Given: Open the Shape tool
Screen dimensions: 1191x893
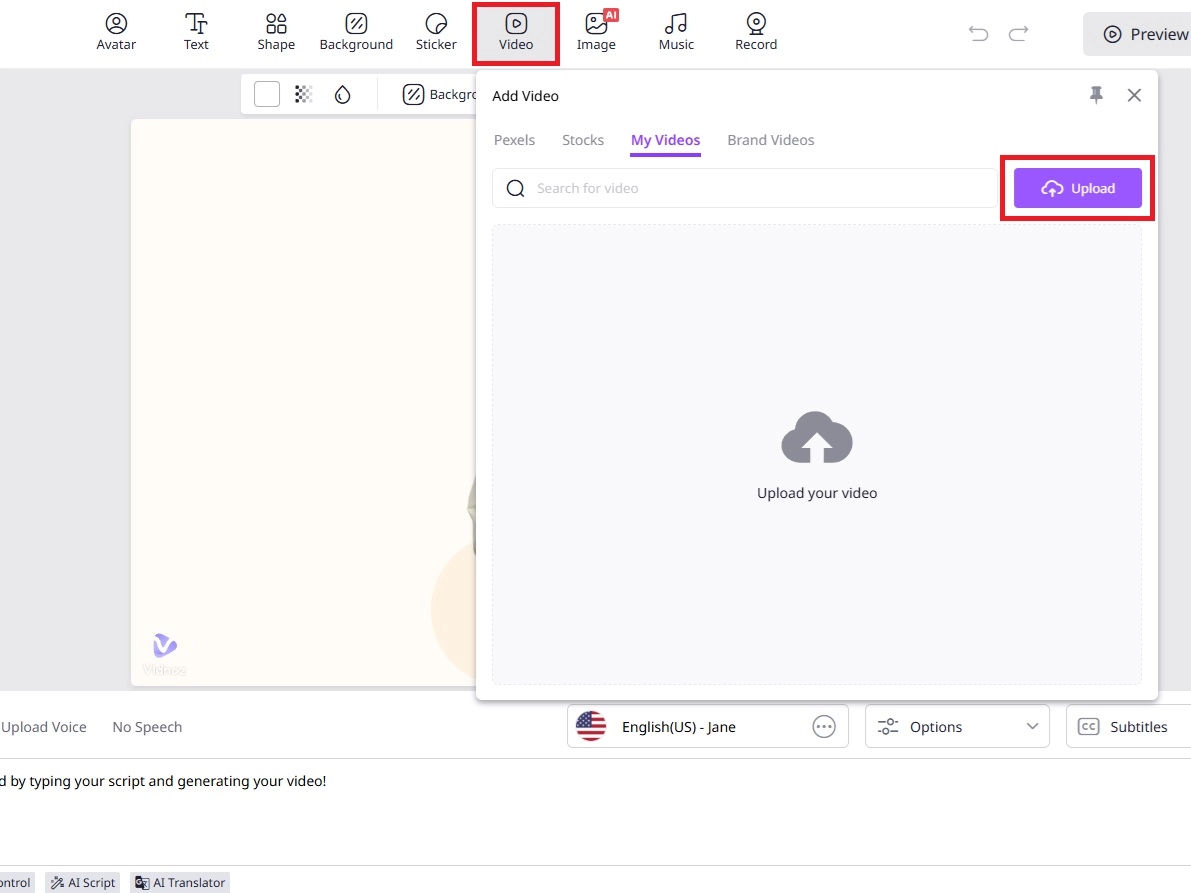Looking at the screenshot, I should [x=276, y=32].
